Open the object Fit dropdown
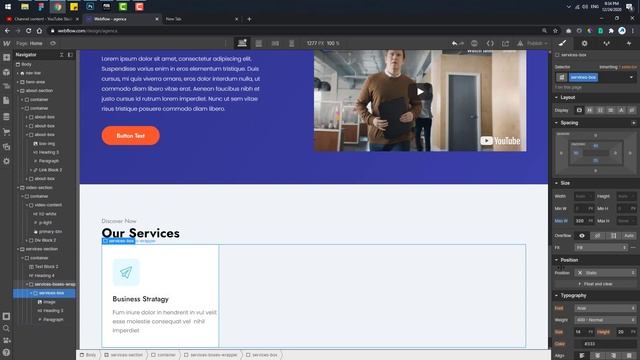This screenshot has width=640, height=360. click(601, 248)
